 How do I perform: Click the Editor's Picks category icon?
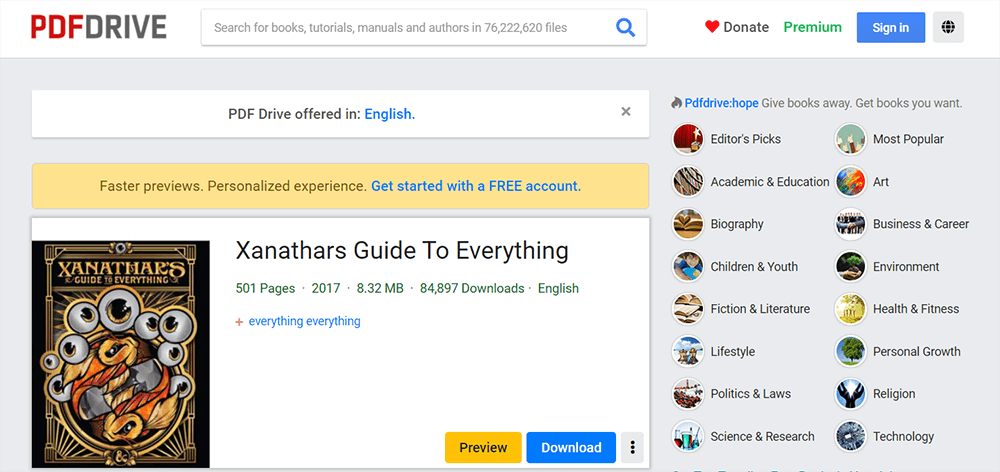point(688,139)
